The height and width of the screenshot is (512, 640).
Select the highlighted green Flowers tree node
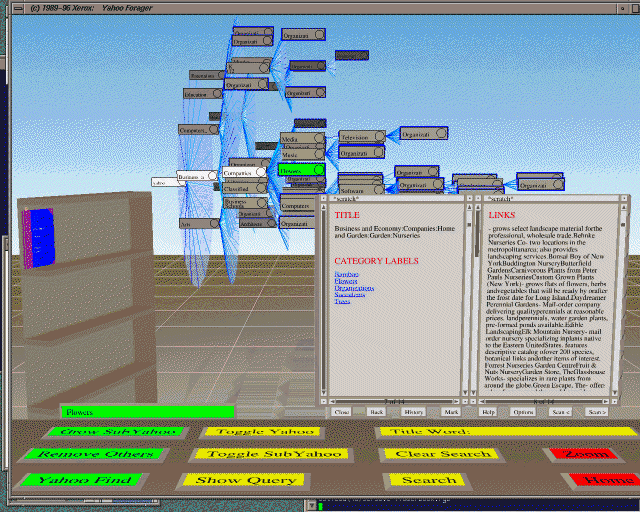tap(302, 170)
